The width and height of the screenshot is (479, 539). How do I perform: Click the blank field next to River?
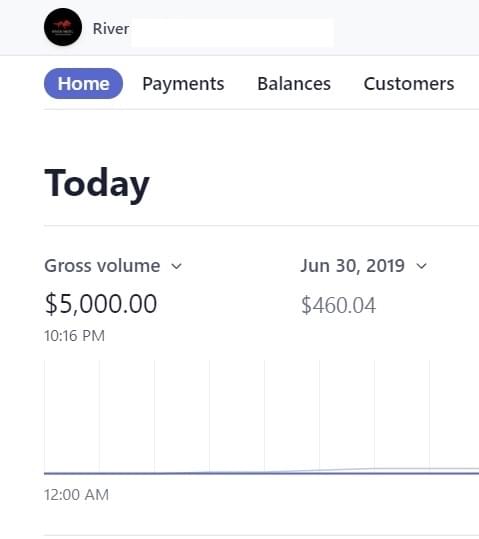point(232,33)
